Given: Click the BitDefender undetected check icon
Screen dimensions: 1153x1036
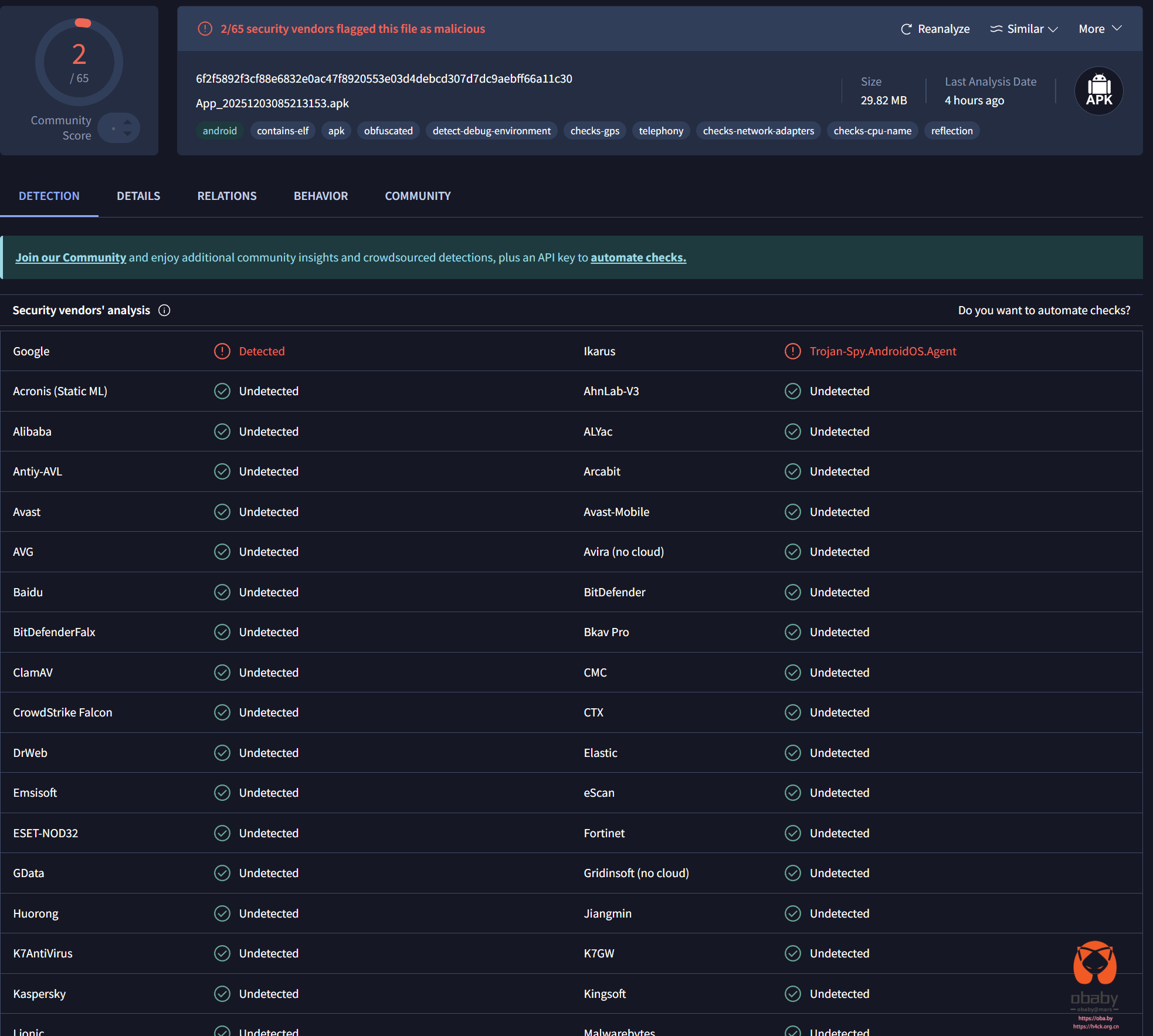Looking at the screenshot, I should click(792, 592).
